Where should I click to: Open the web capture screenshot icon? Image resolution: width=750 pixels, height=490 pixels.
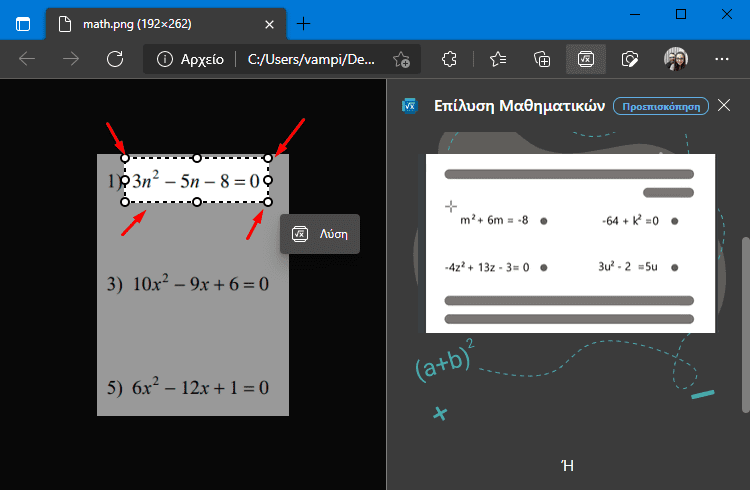[x=629, y=59]
